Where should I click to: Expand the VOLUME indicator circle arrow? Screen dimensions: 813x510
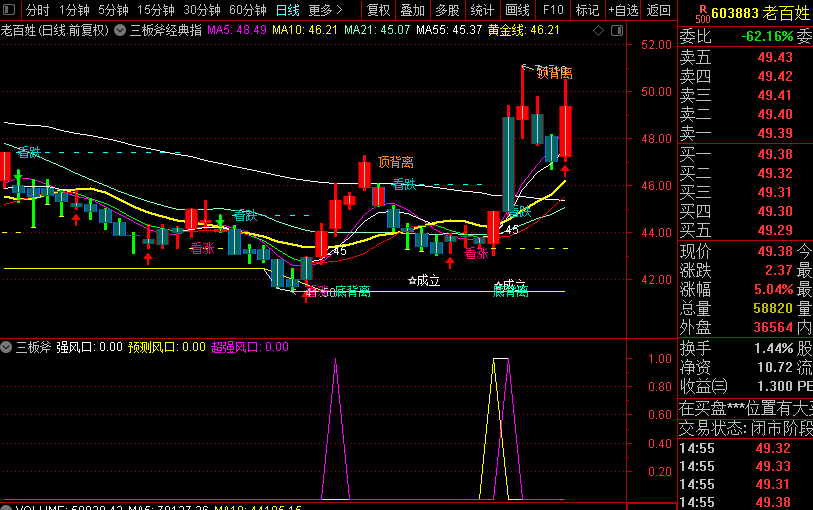coord(7,507)
